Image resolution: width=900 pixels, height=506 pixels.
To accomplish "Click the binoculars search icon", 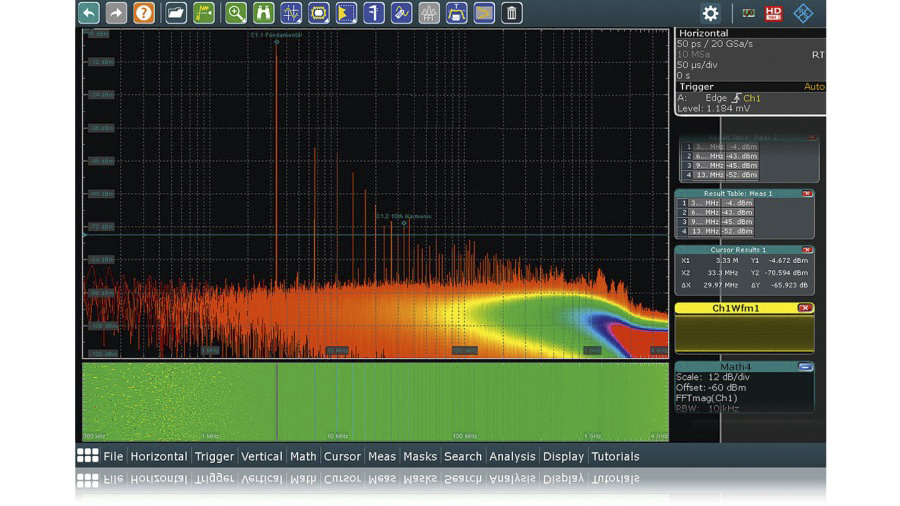I will (x=264, y=13).
